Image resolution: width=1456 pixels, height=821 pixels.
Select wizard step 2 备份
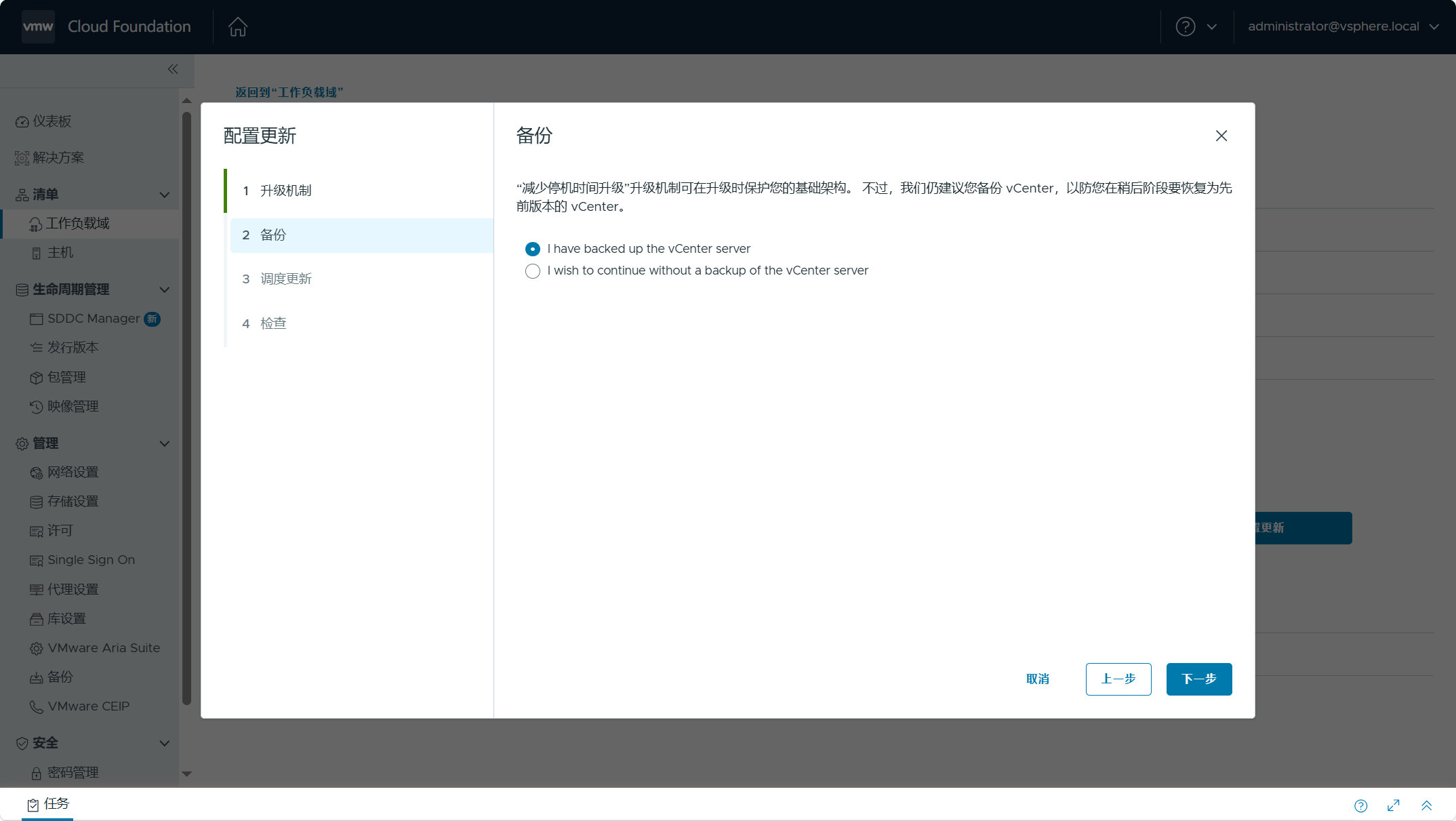pyautogui.click(x=362, y=235)
